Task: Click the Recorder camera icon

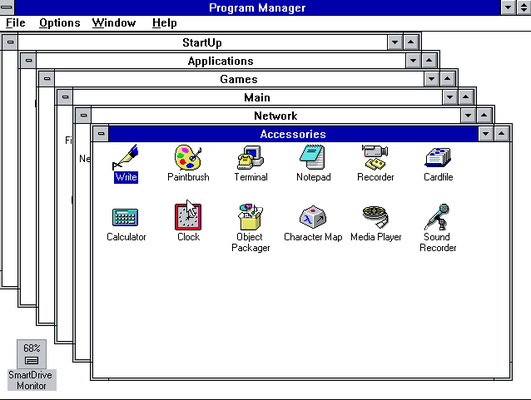Action: point(375,157)
